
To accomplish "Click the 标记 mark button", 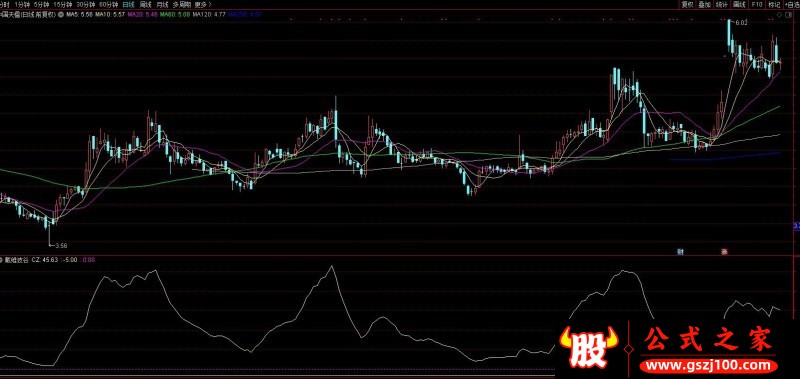I will click(774, 5).
